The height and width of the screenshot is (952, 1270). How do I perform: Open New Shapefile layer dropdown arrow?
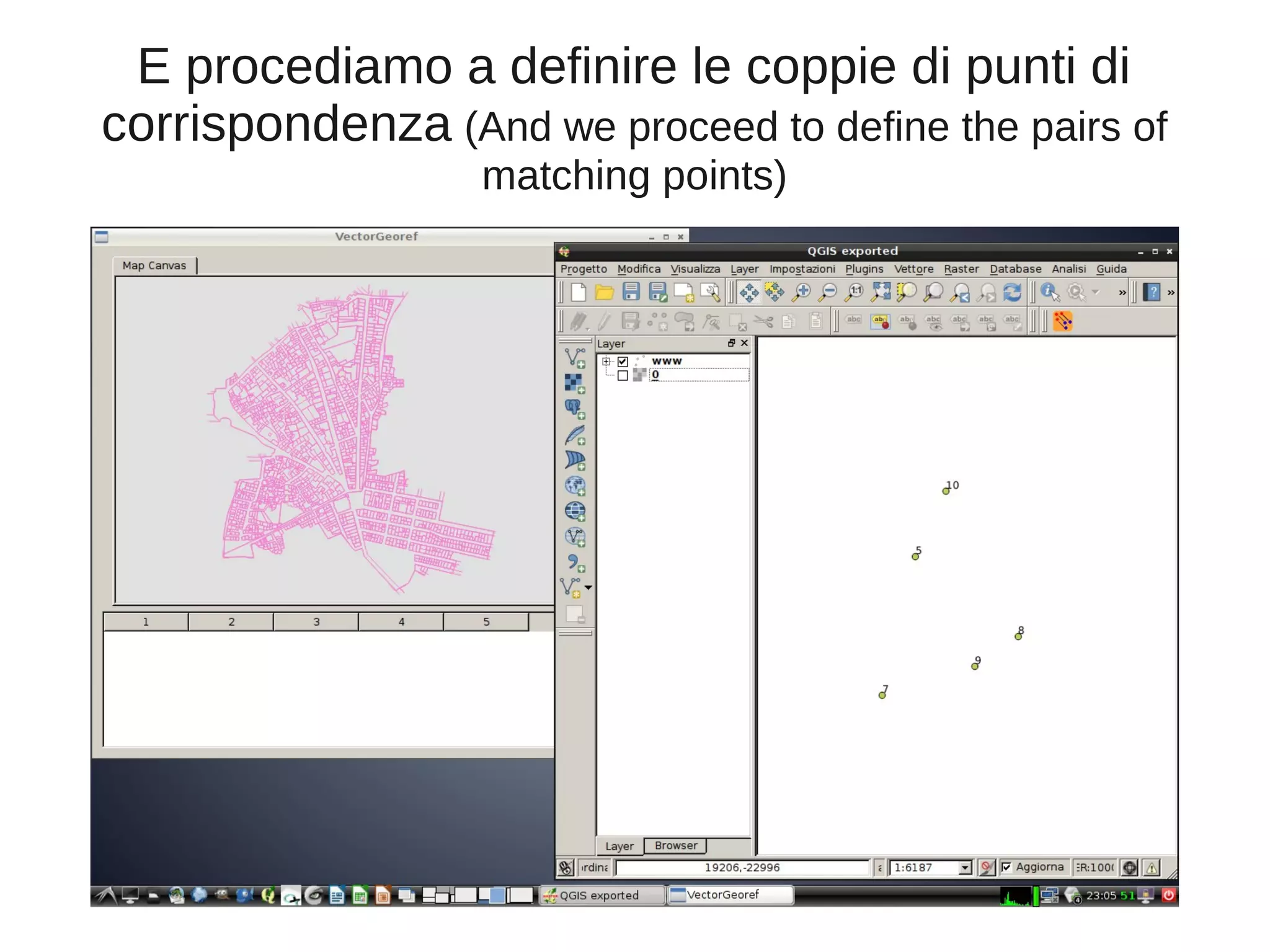point(588,587)
